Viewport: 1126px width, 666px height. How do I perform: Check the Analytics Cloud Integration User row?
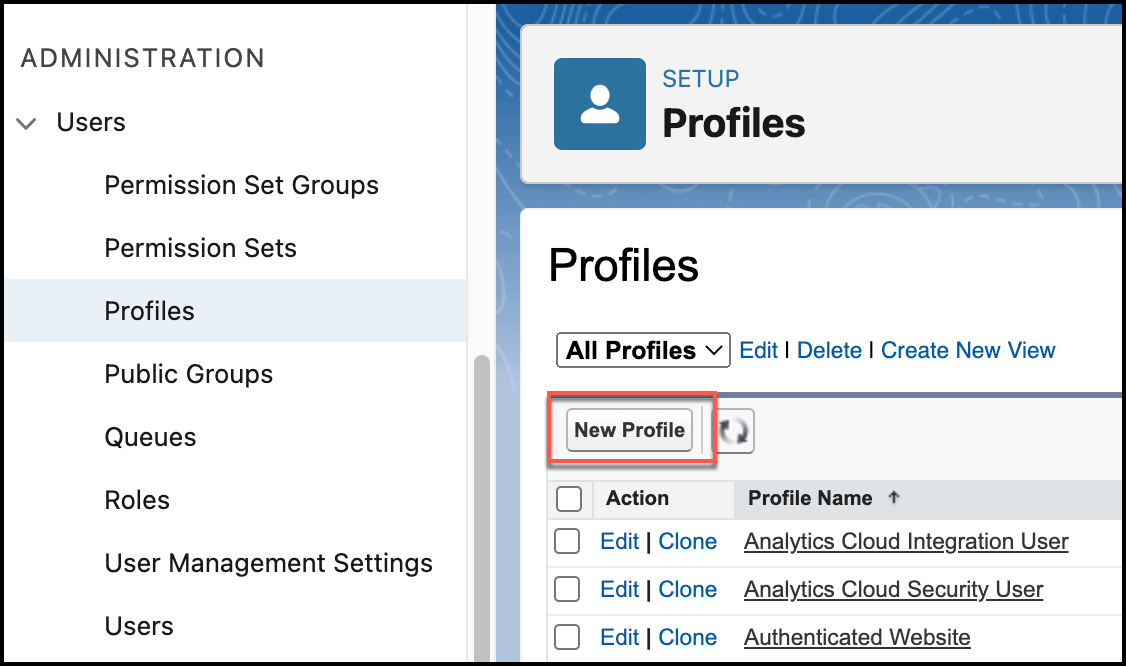(567, 542)
